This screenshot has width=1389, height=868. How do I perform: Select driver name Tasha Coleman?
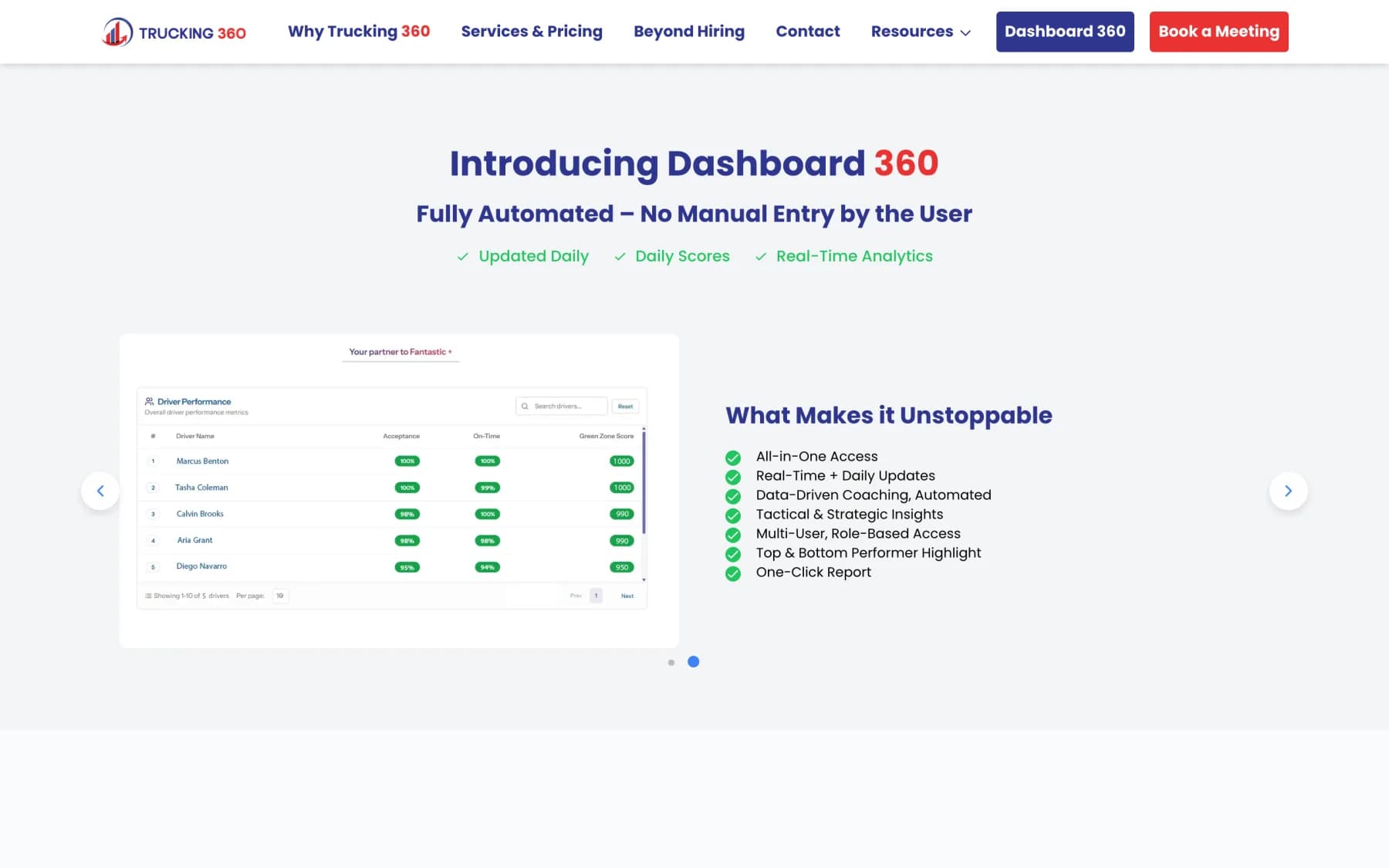point(201,488)
